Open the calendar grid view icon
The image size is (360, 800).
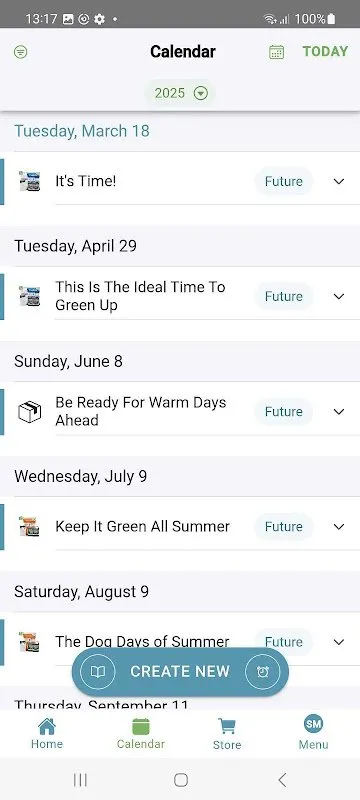point(276,52)
